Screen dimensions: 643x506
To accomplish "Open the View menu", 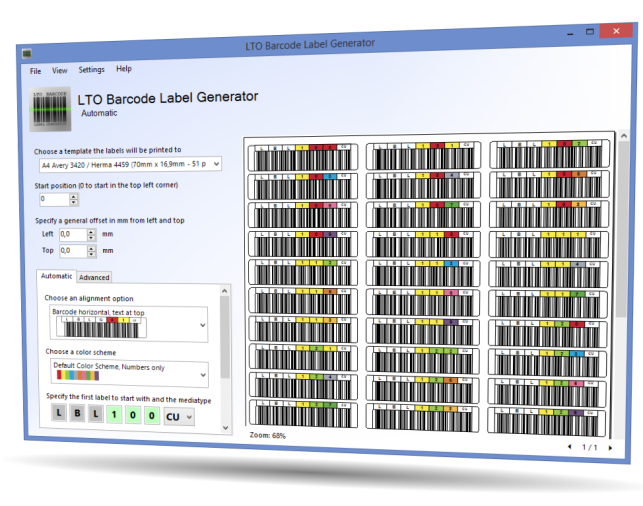I will [x=59, y=70].
